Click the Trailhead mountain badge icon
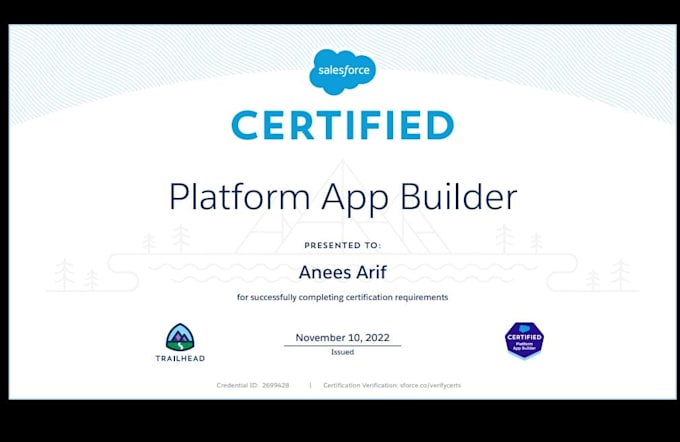680x442 pixels. 180,337
